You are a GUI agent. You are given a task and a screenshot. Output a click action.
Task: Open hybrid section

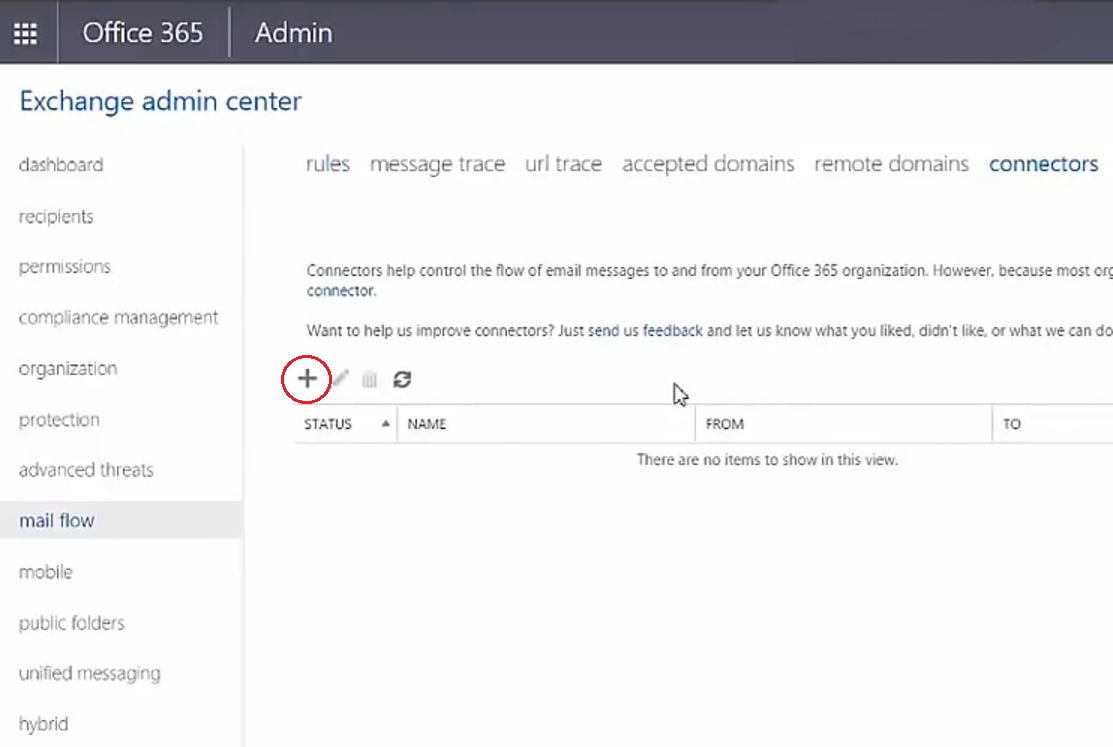click(43, 724)
